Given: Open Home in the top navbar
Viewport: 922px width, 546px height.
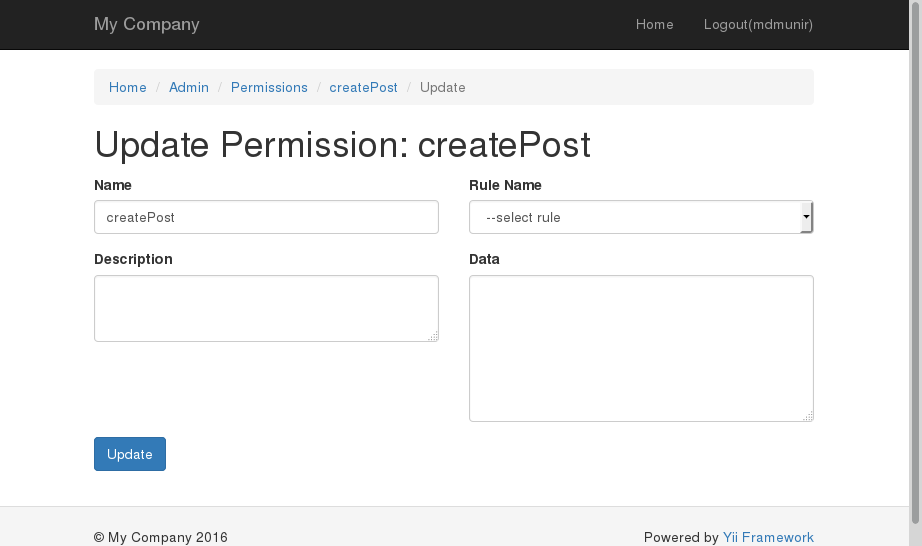Looking at the screenshot, I should [x=654, y=24].
